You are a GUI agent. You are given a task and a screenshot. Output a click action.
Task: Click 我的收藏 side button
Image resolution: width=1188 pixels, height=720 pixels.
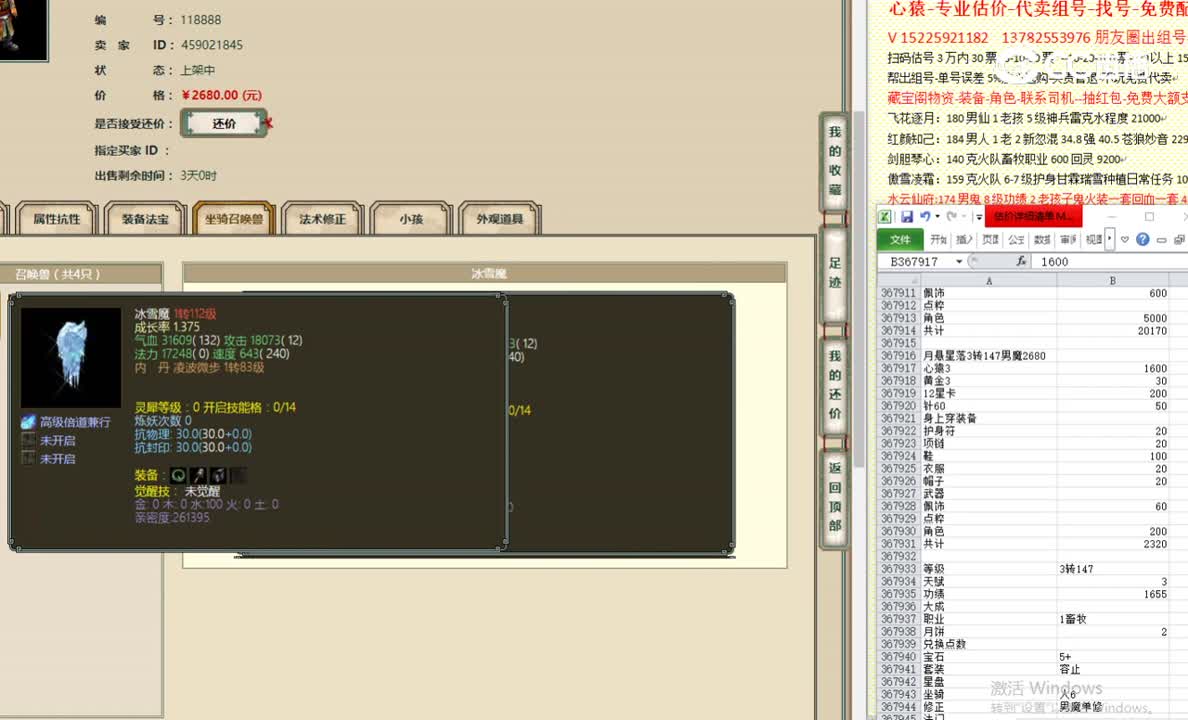(834, 161)
